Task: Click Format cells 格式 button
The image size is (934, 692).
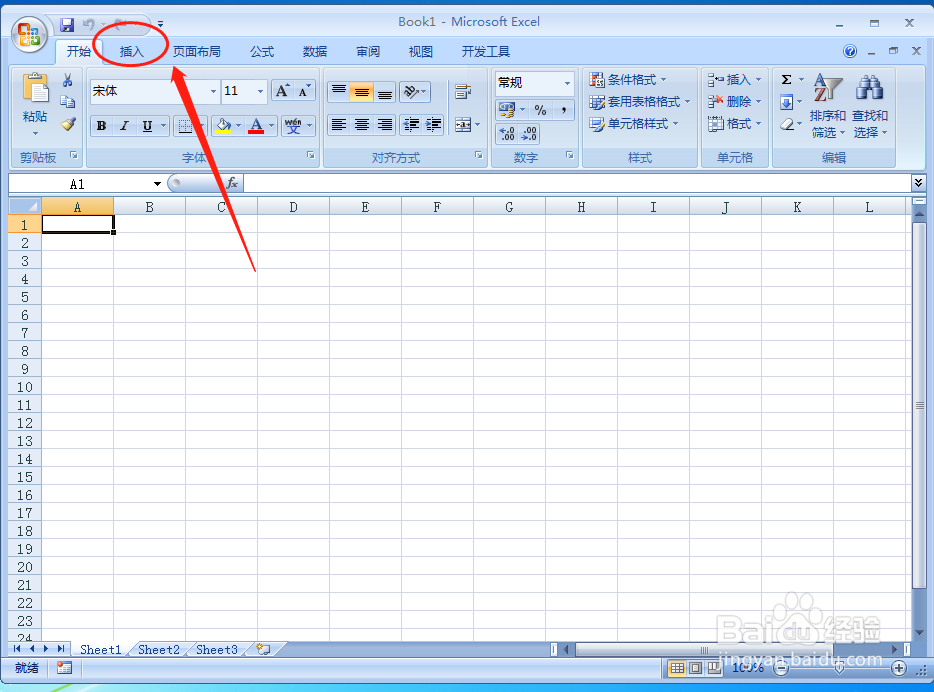Action: pos(734,124)
